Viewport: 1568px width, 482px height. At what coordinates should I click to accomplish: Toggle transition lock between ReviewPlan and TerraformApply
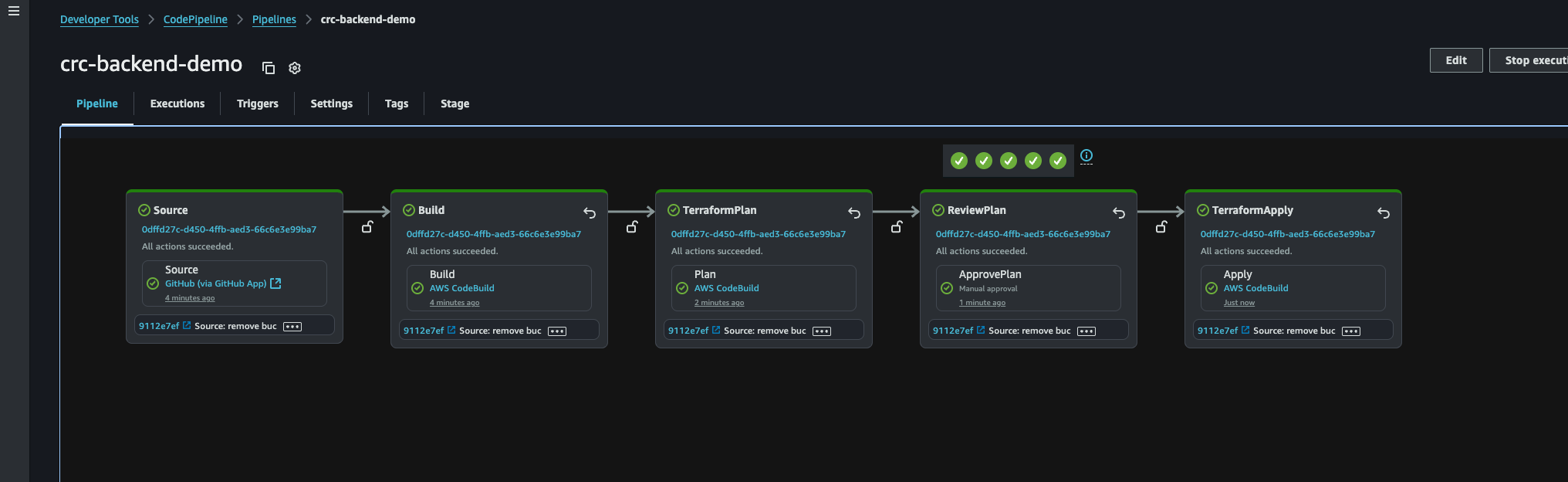[x=1161, y=226]
